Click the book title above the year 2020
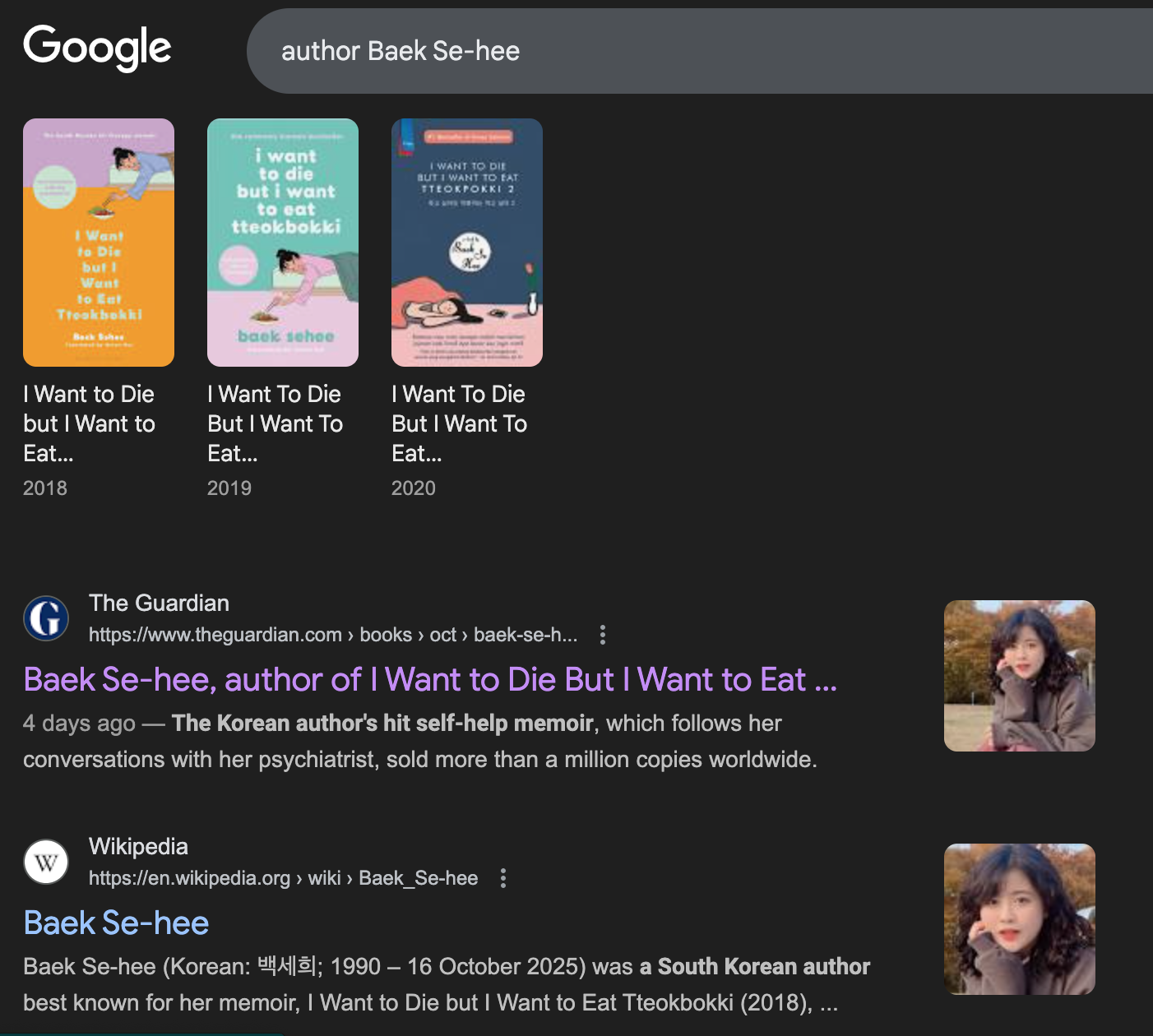The image size is (1153, 1036). [x=459, y=423]
